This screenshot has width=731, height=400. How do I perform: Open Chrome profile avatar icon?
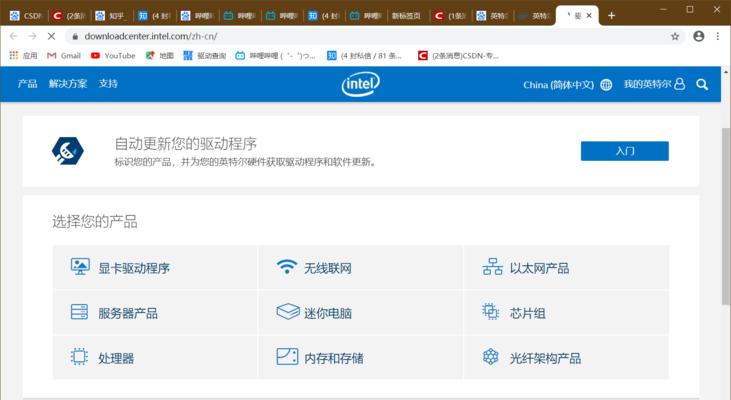point(698,36)
